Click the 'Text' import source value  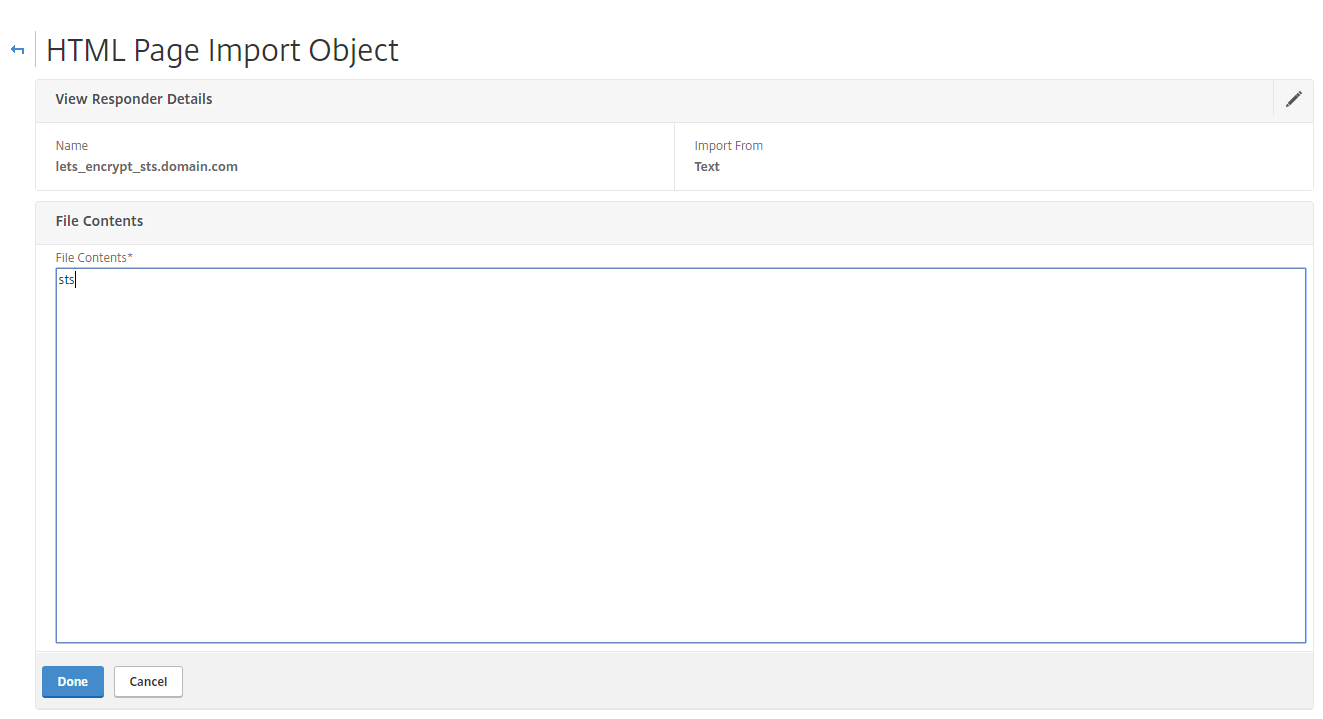click(707, 167)
